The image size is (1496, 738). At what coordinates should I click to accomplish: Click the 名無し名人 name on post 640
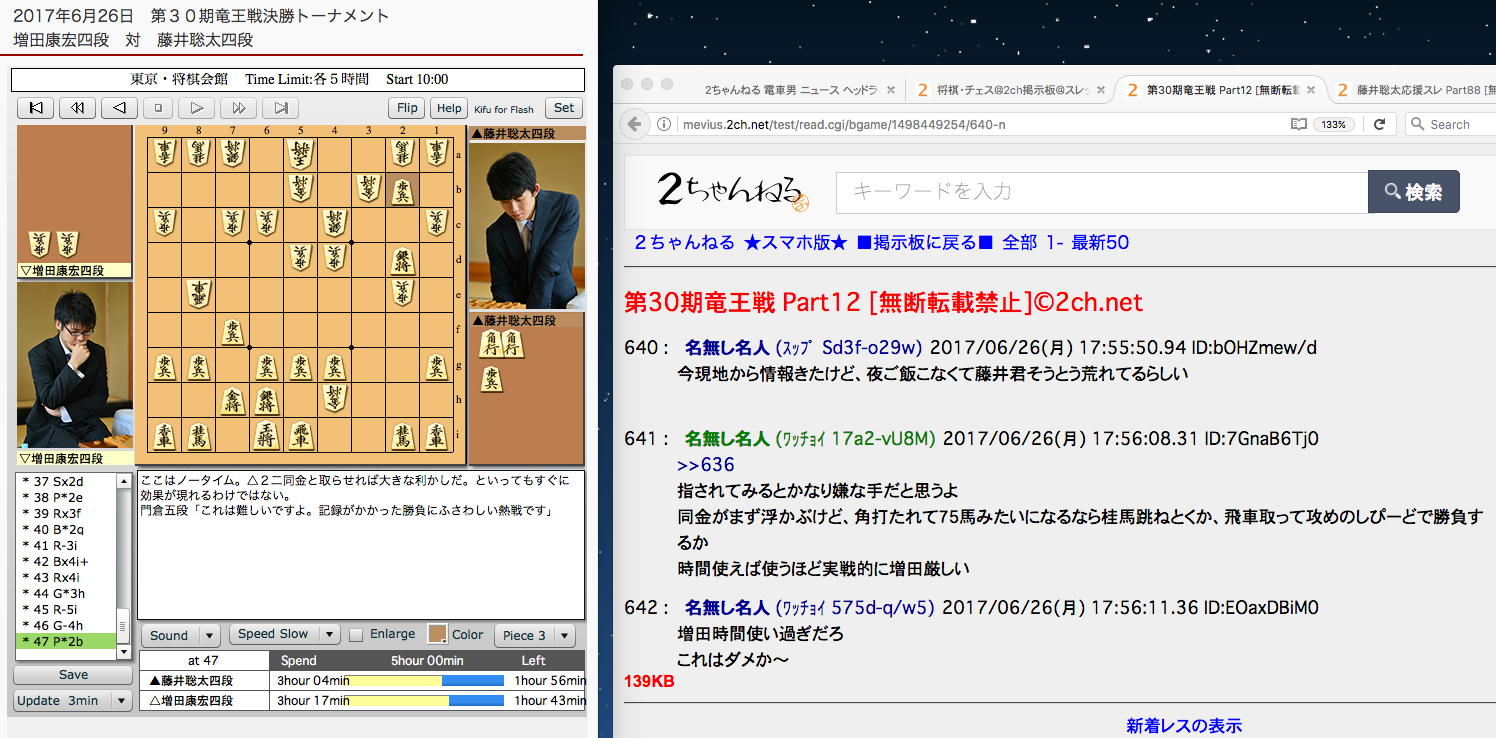click(x=727, y=348)
